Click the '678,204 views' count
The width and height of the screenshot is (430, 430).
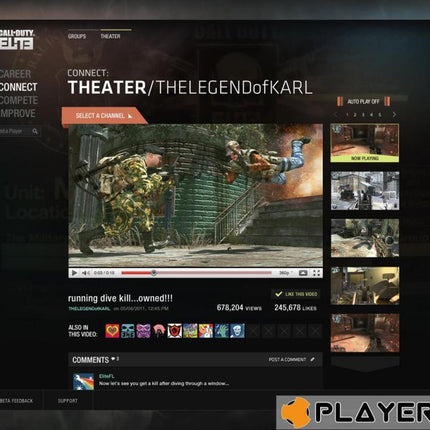tap(239, 308)
